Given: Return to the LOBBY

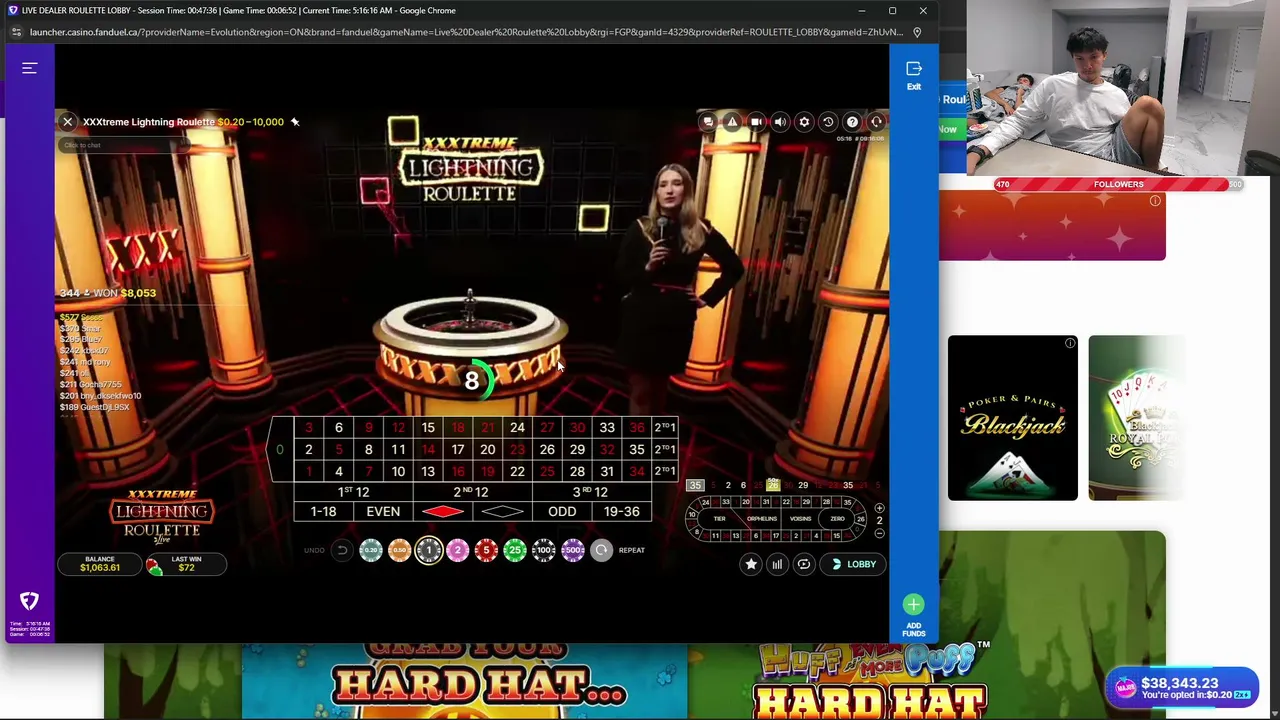Looking at the screenshot, I should [853, 564].
